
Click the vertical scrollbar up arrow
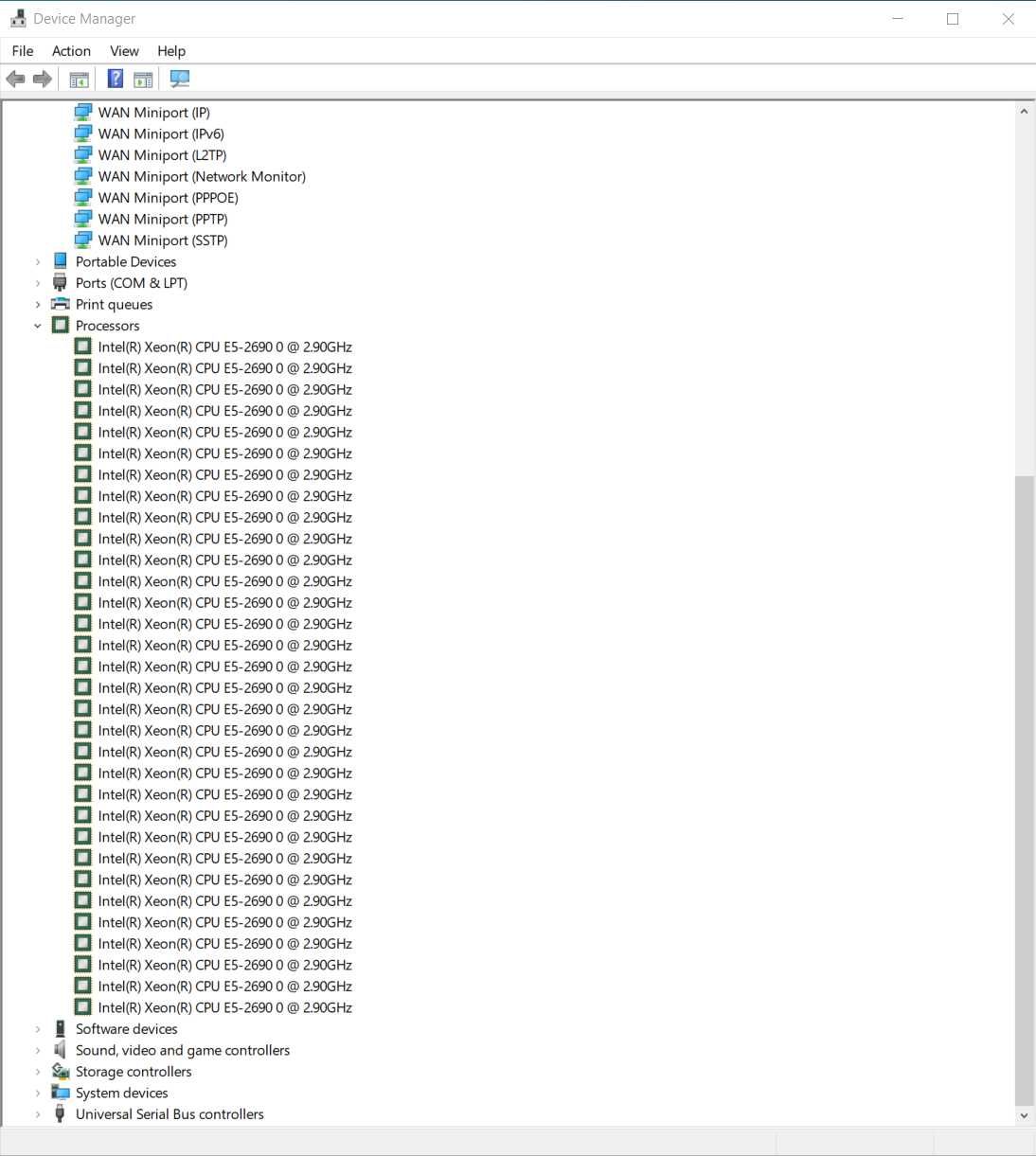[1024, 112]
